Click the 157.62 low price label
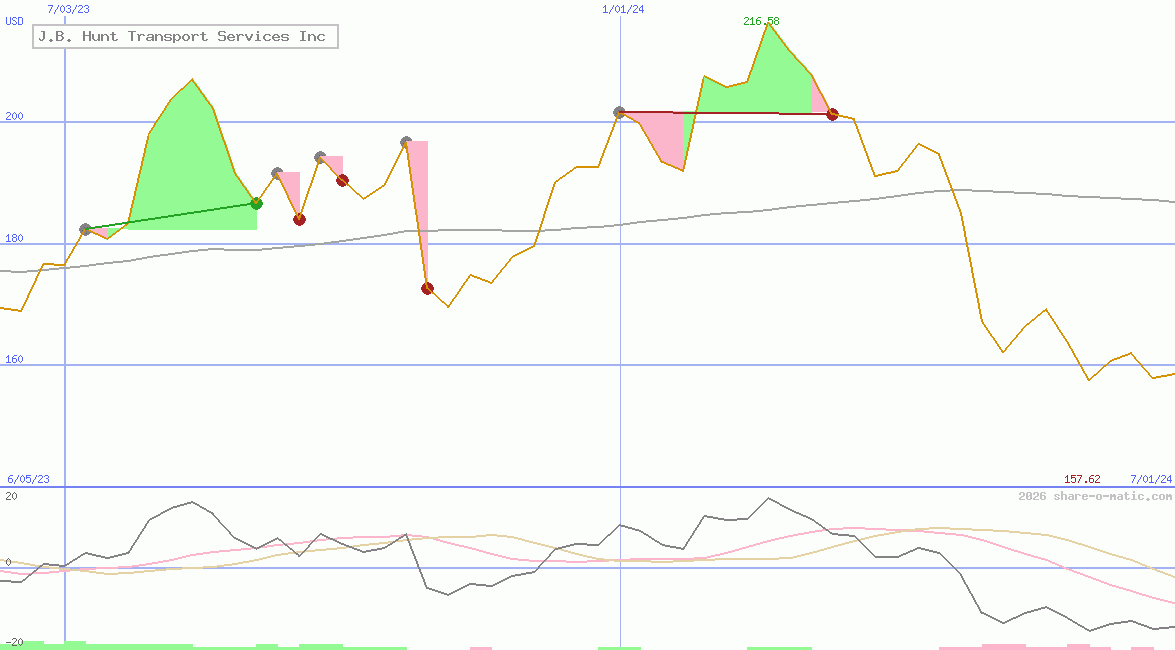Screen dimensions: 1175x650 click(1081, 479)
